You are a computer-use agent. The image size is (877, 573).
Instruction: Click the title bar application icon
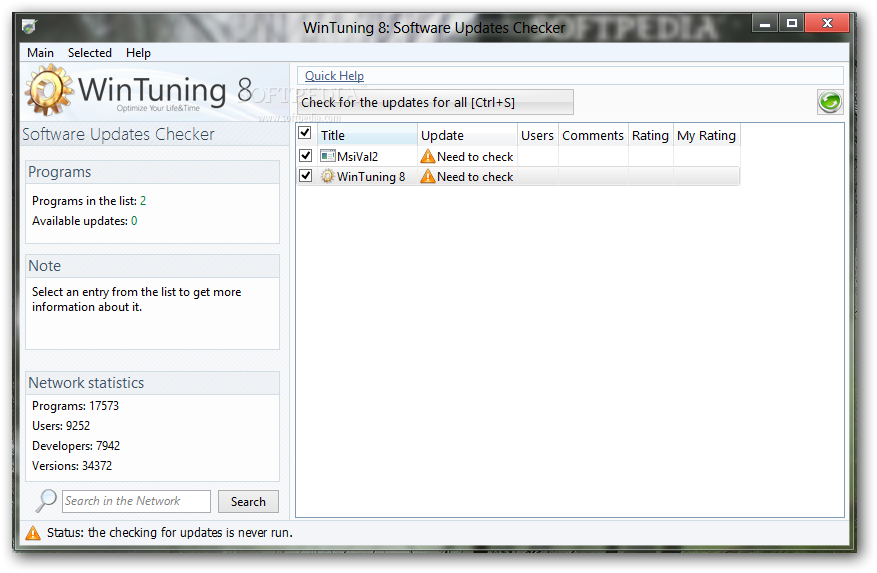click(x=29, y=26)
